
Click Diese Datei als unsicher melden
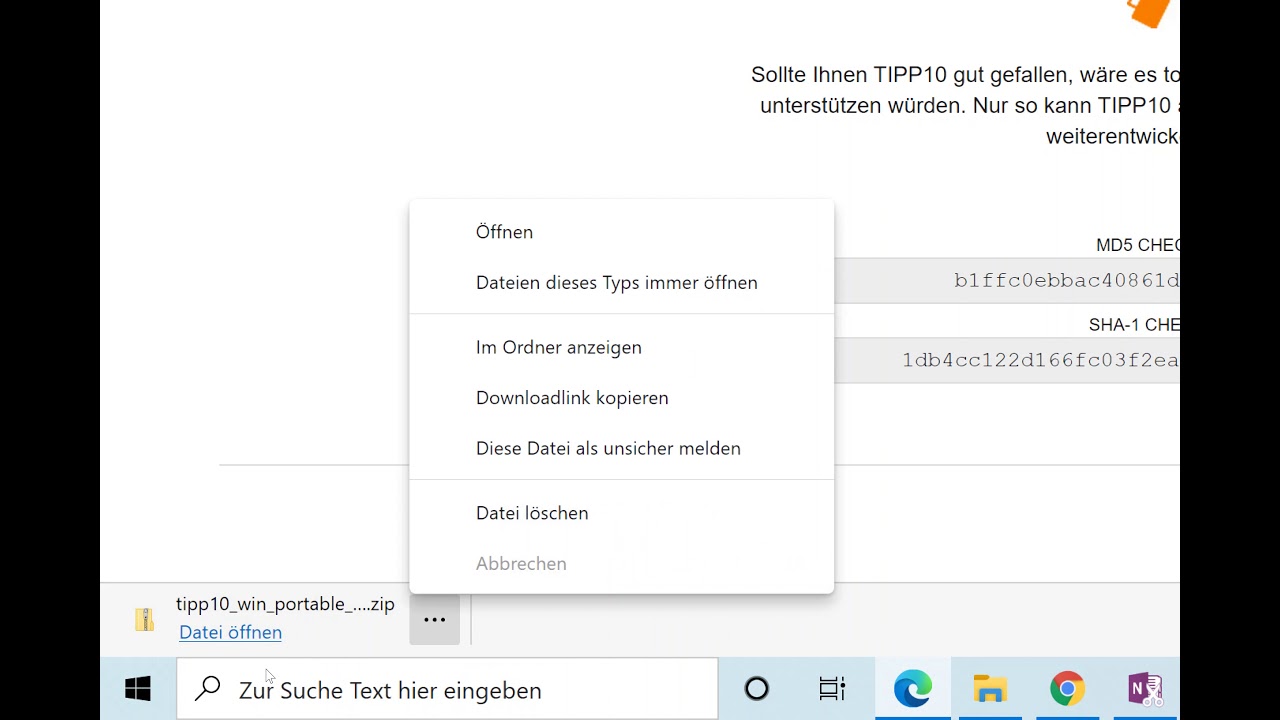[621, 449]
